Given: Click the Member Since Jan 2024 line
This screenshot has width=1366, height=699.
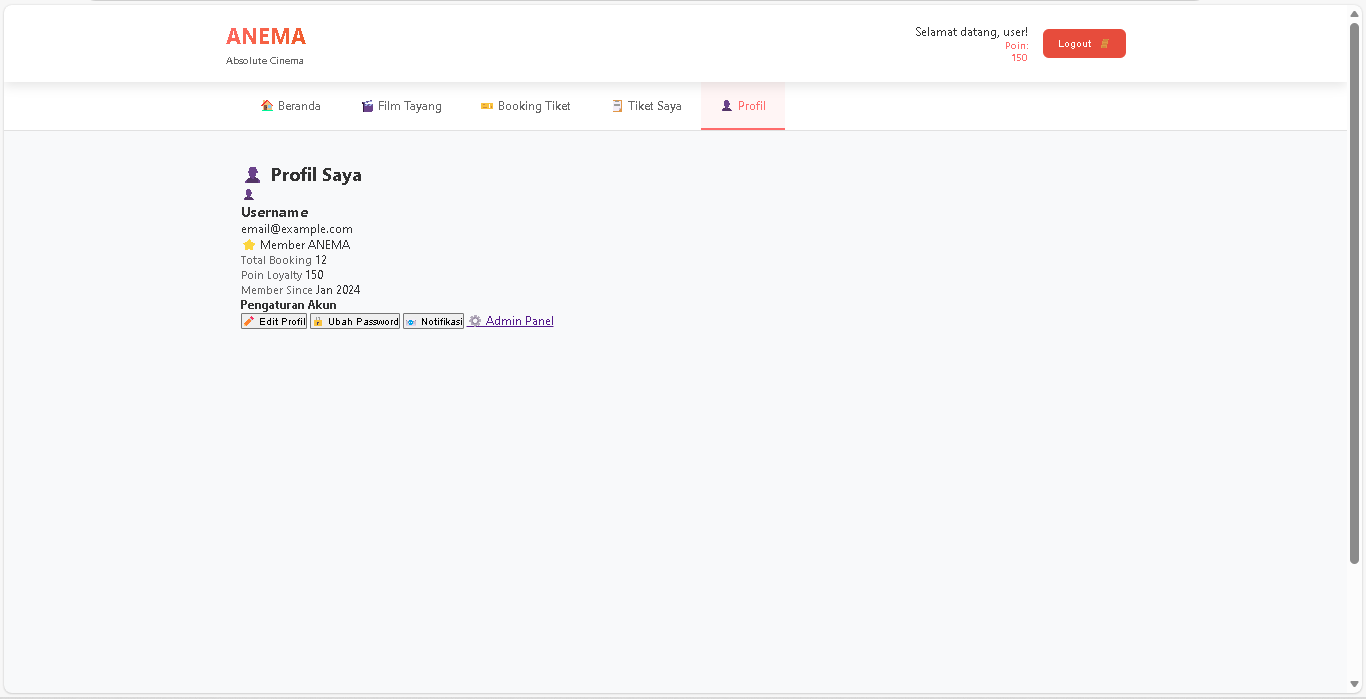Looking at the screenshot, I should pyautogui.click(x=300, y=290).
